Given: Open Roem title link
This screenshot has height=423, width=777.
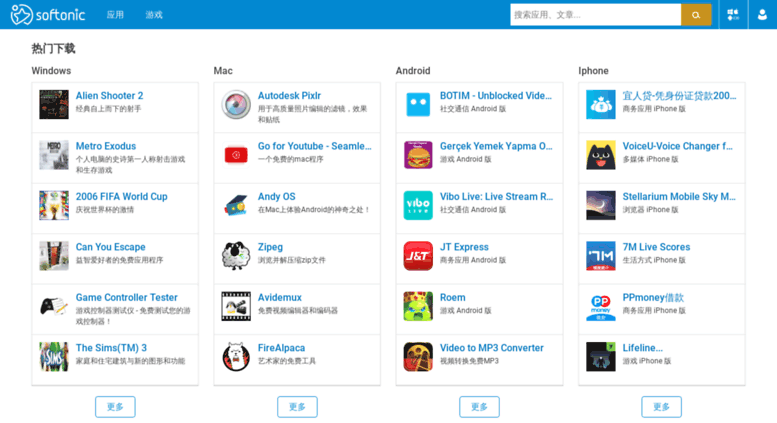Looking at the screenshot, I should [452, 298].
